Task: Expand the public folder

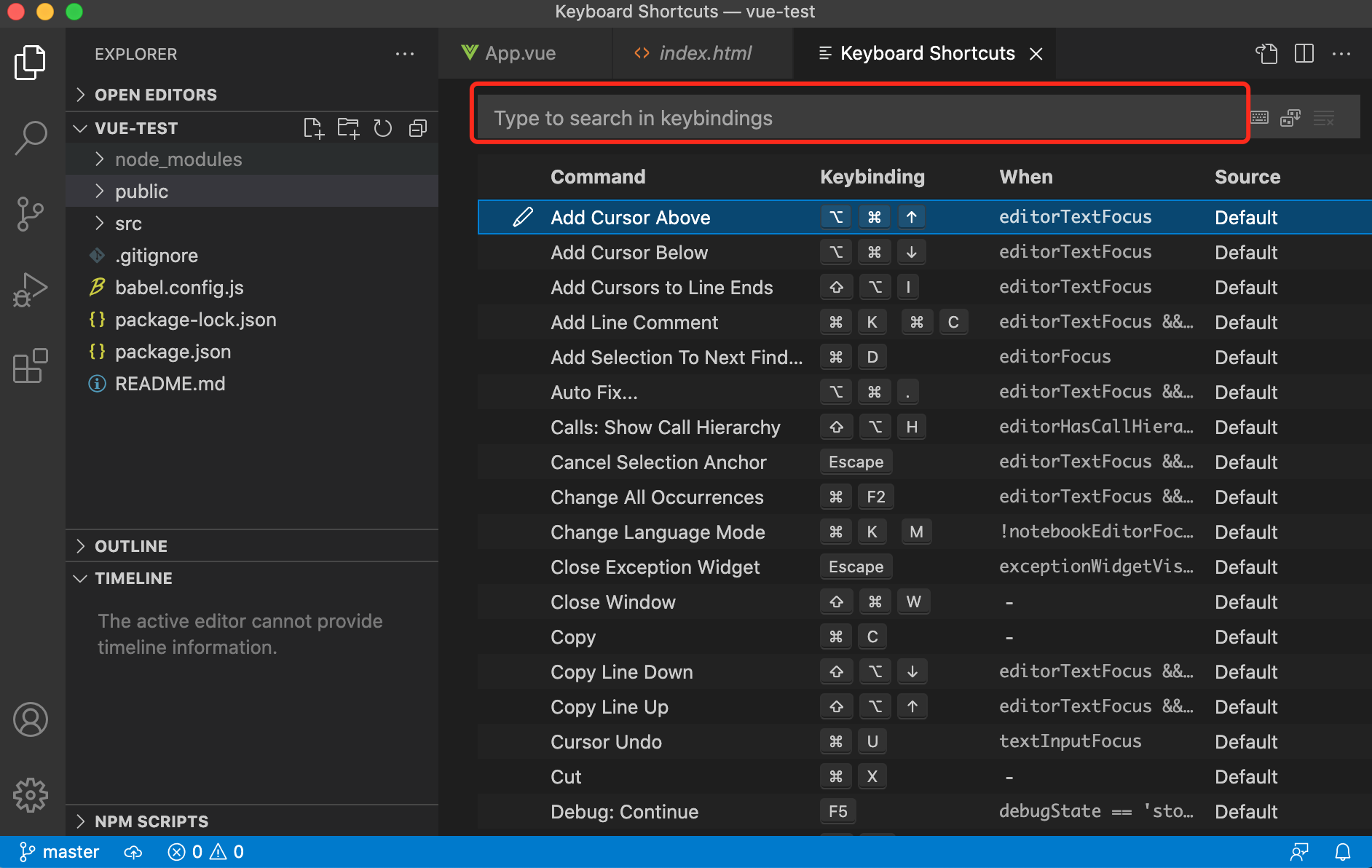Action: (252, 192)
